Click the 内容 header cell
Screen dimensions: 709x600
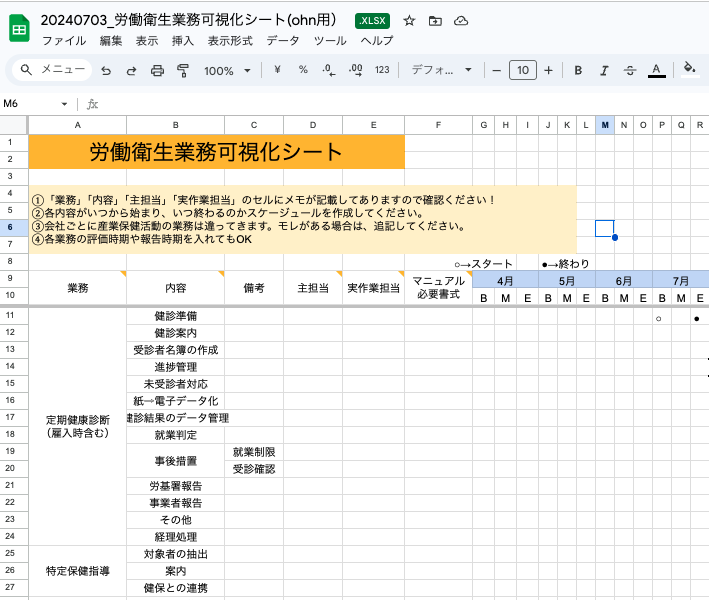coord(175,288)
